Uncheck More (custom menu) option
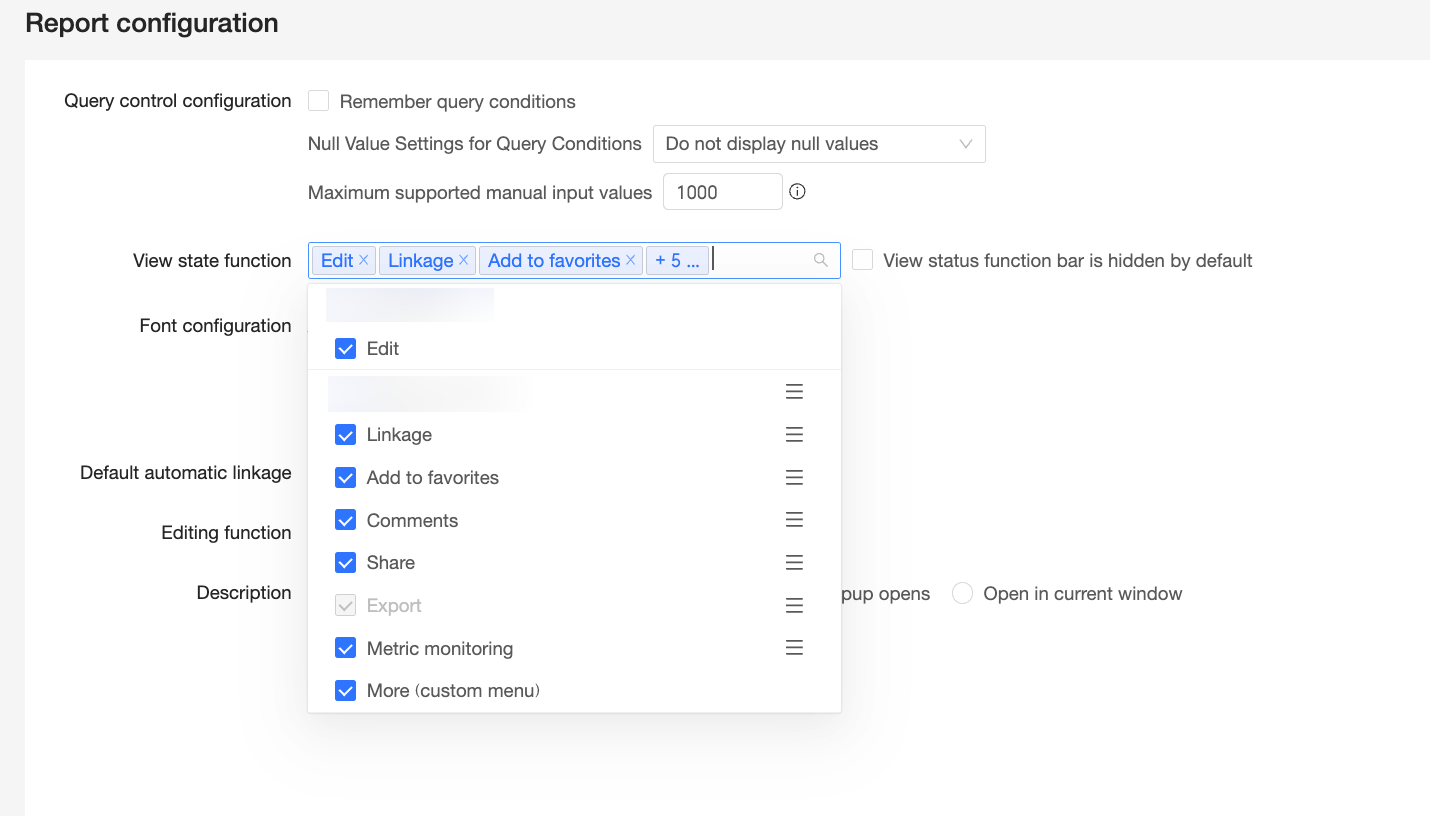This screenshot has height=816, width=1430. 345,691
